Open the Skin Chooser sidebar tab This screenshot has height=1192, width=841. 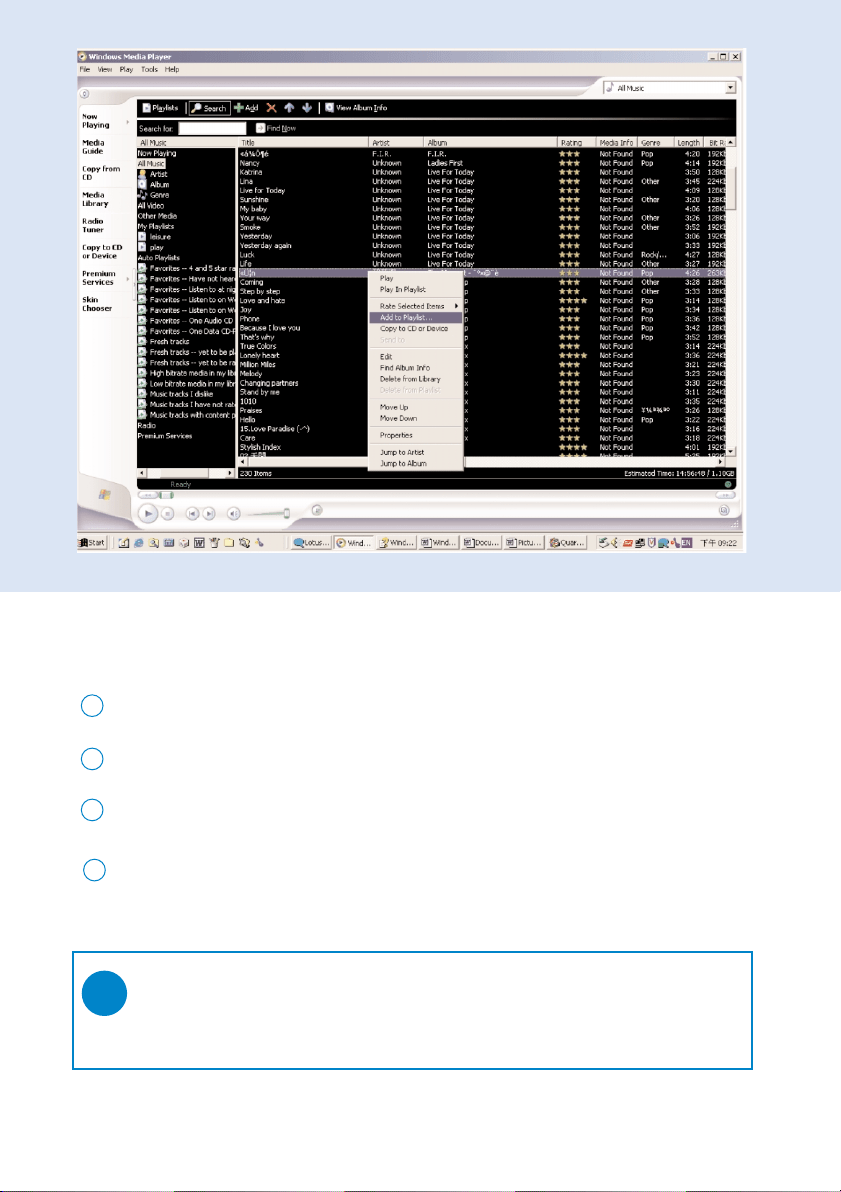[x=97, y=304]
